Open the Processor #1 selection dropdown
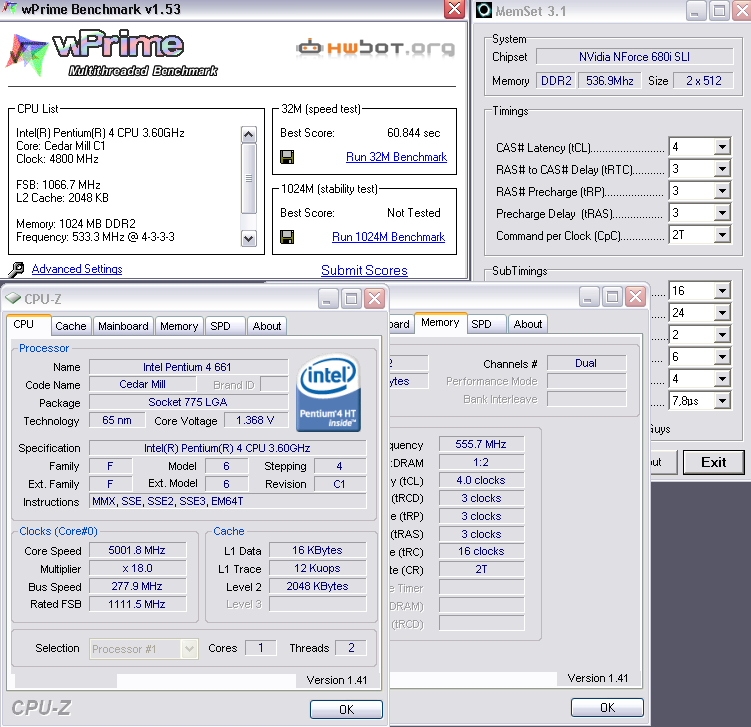The image size is (751, 727). pyautogui.click(x=190, y=649)
